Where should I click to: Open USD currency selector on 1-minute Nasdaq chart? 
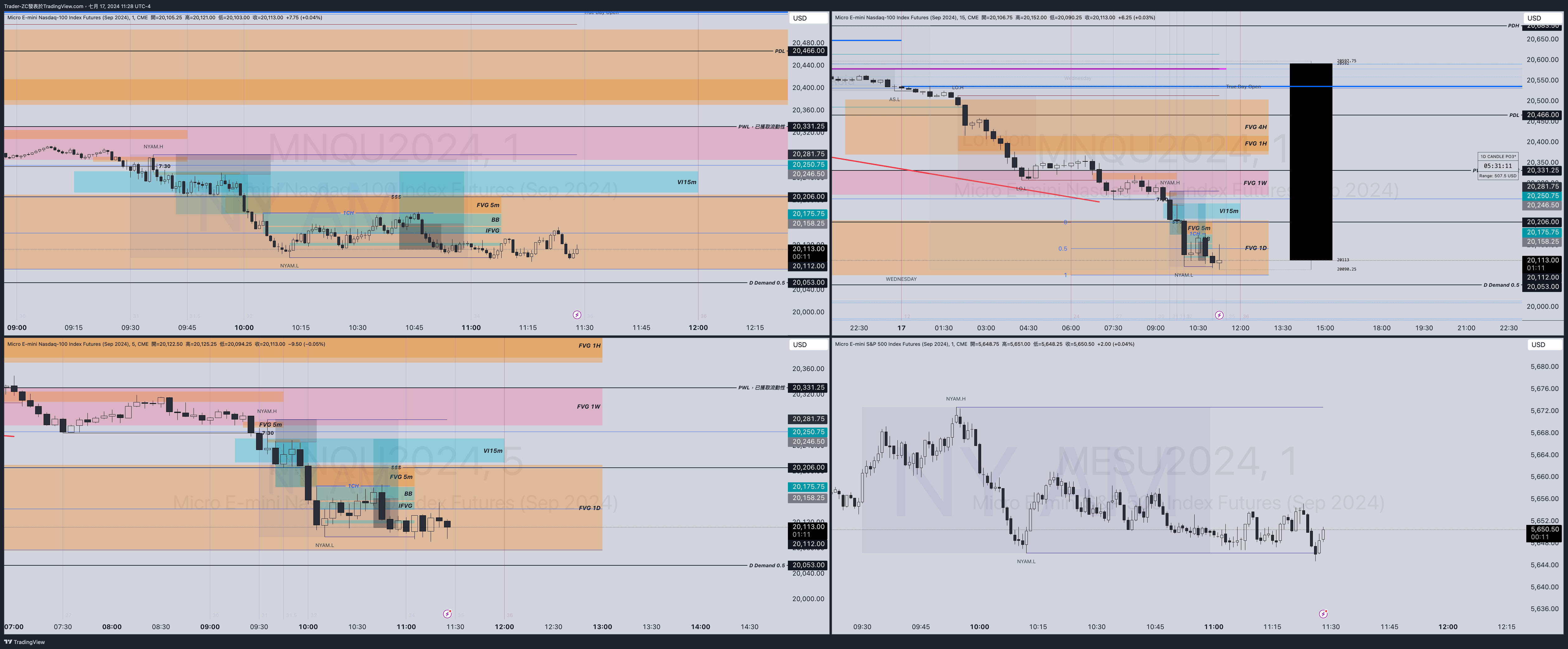808,18
